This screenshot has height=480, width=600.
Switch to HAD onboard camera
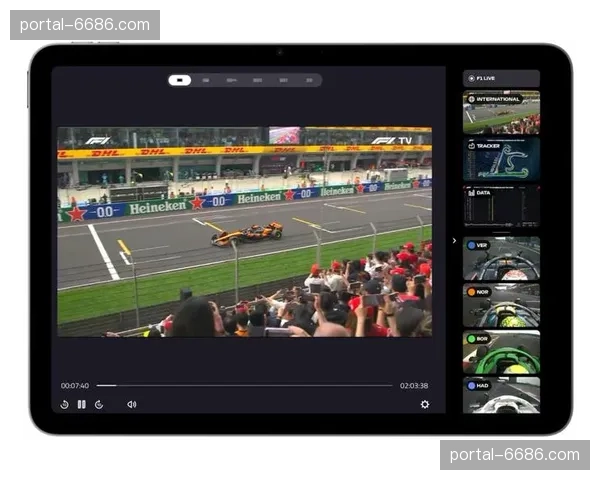(x=501, y=395)
